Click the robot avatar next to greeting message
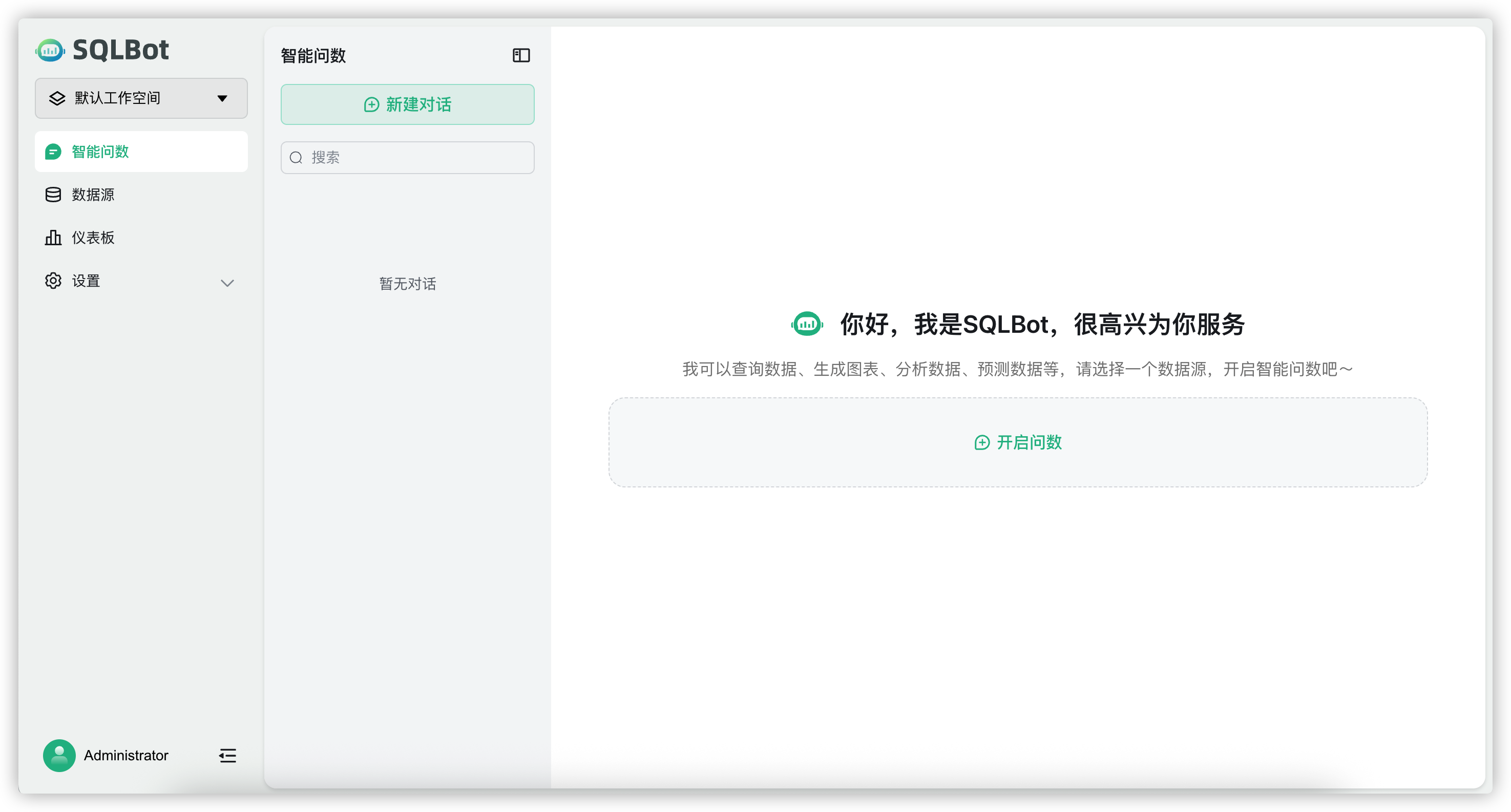The height and width of the screenshot is (812, 1511). pos(807,324)
